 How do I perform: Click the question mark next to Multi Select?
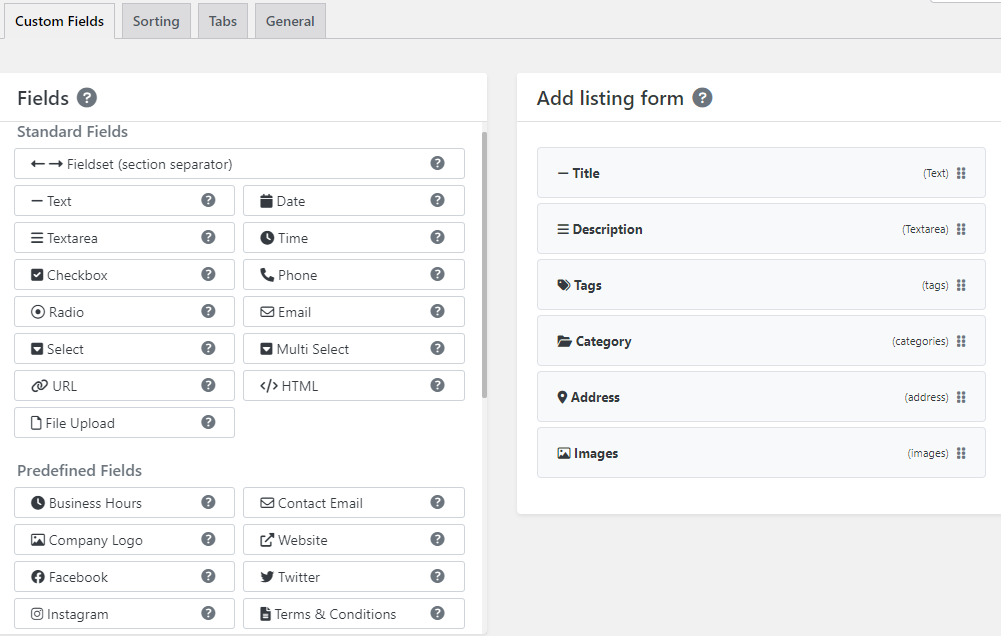click(x=437, y=348)
